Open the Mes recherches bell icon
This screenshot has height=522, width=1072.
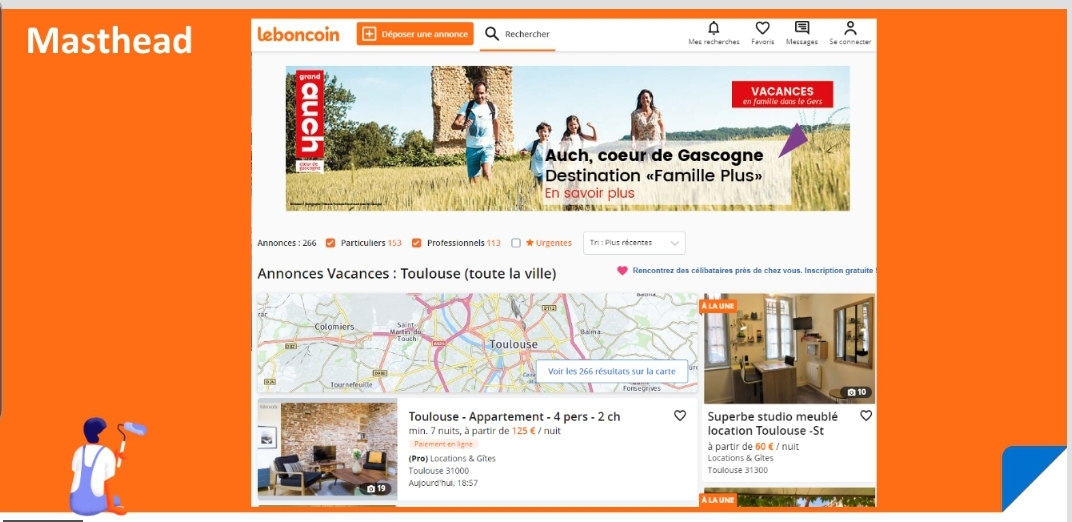coord(714,28)
